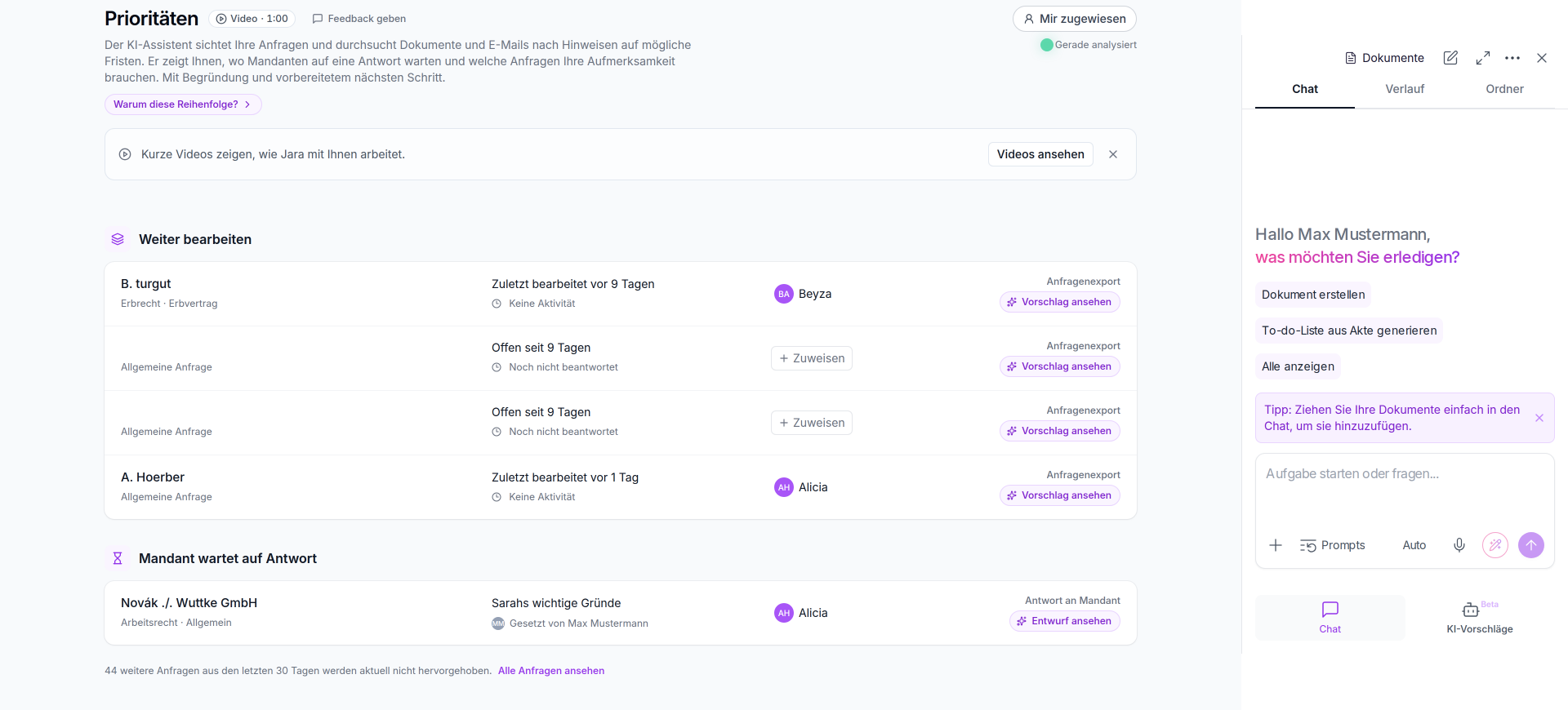Screen dimensions: 1568x710
Task: View Vorschlag ansehen for A. Hoerber
Action: [1060, 495]
